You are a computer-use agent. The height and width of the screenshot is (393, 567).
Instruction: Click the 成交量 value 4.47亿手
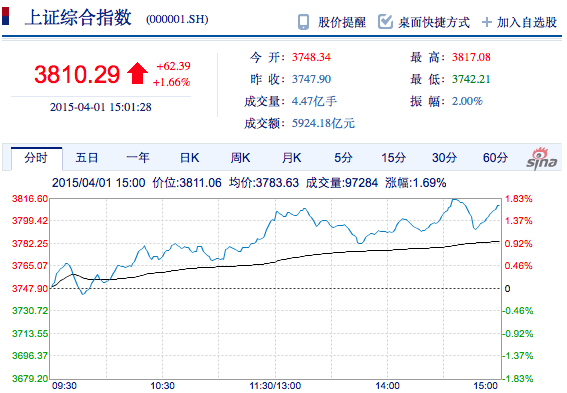[x=314, y=101]
